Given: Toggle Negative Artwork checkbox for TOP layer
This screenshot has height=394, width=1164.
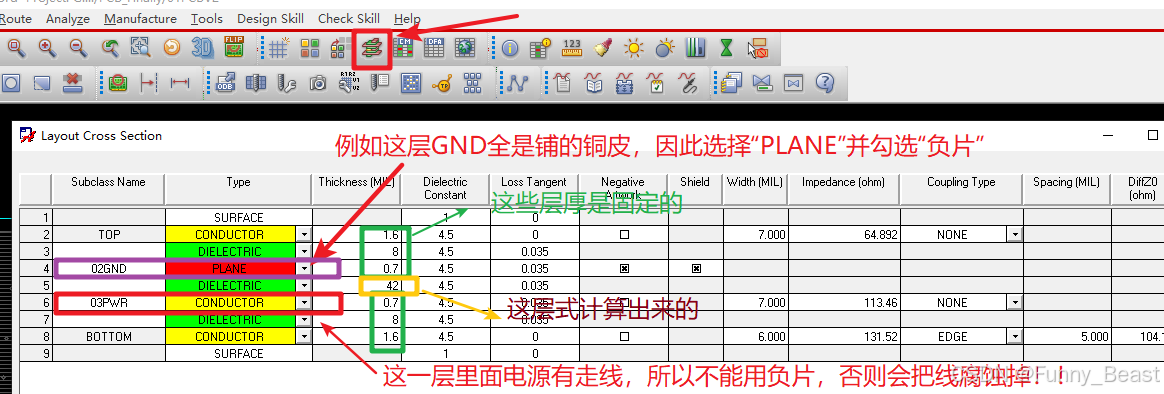Looking at the screenshot, I should point(624,234).
